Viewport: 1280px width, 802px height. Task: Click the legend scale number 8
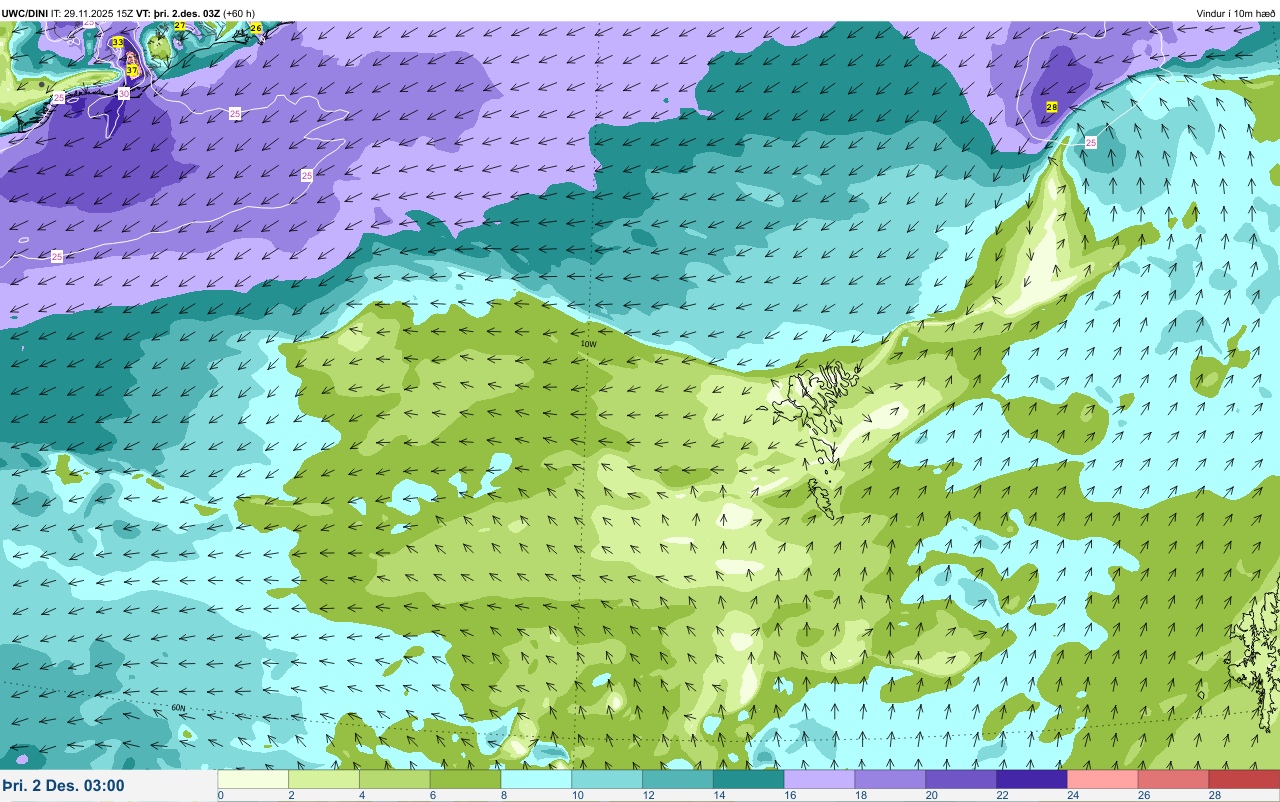pos(502,795)
